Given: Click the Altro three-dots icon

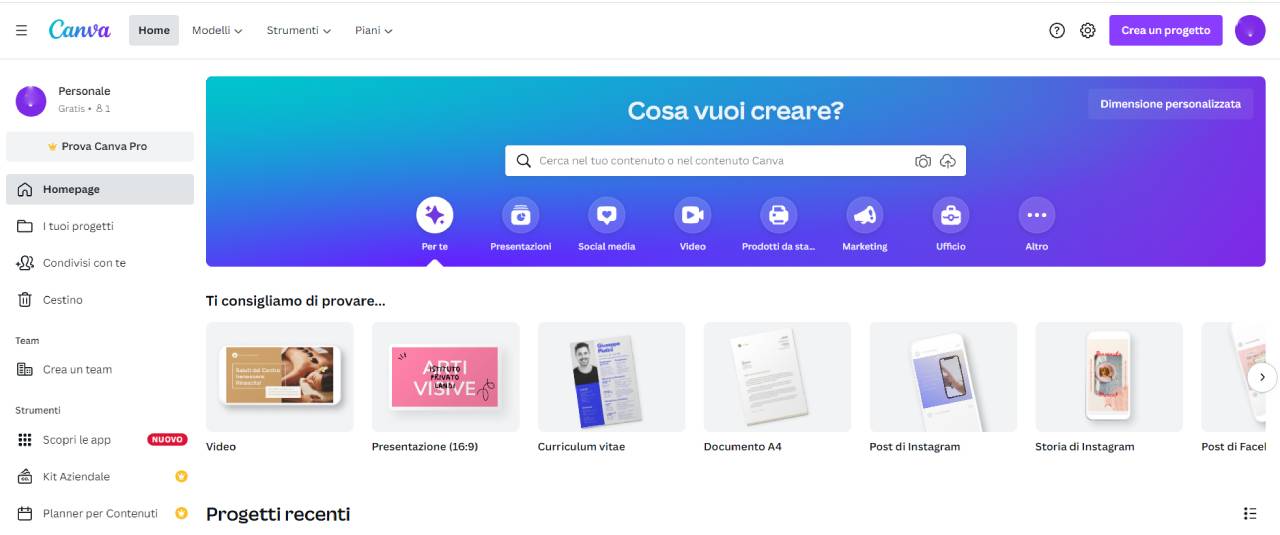Looking at the screenshot, I should (1036, 215).
